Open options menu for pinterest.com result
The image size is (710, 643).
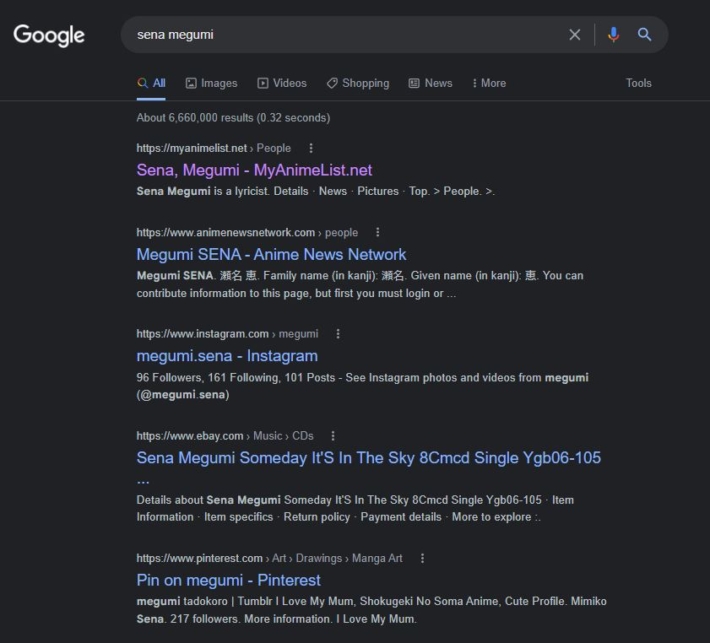422,558
